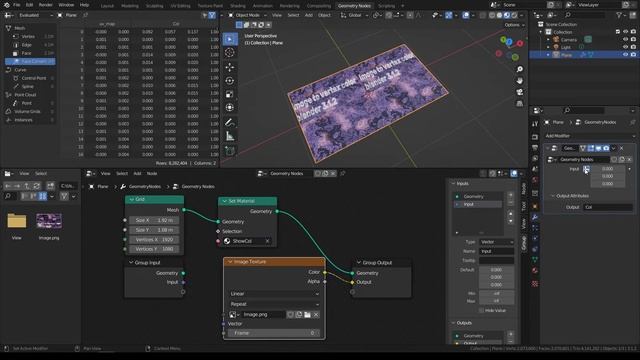This screenshot has width=640, height=360.
Task: Open the viewport Options dropdown
Action: 514,25
